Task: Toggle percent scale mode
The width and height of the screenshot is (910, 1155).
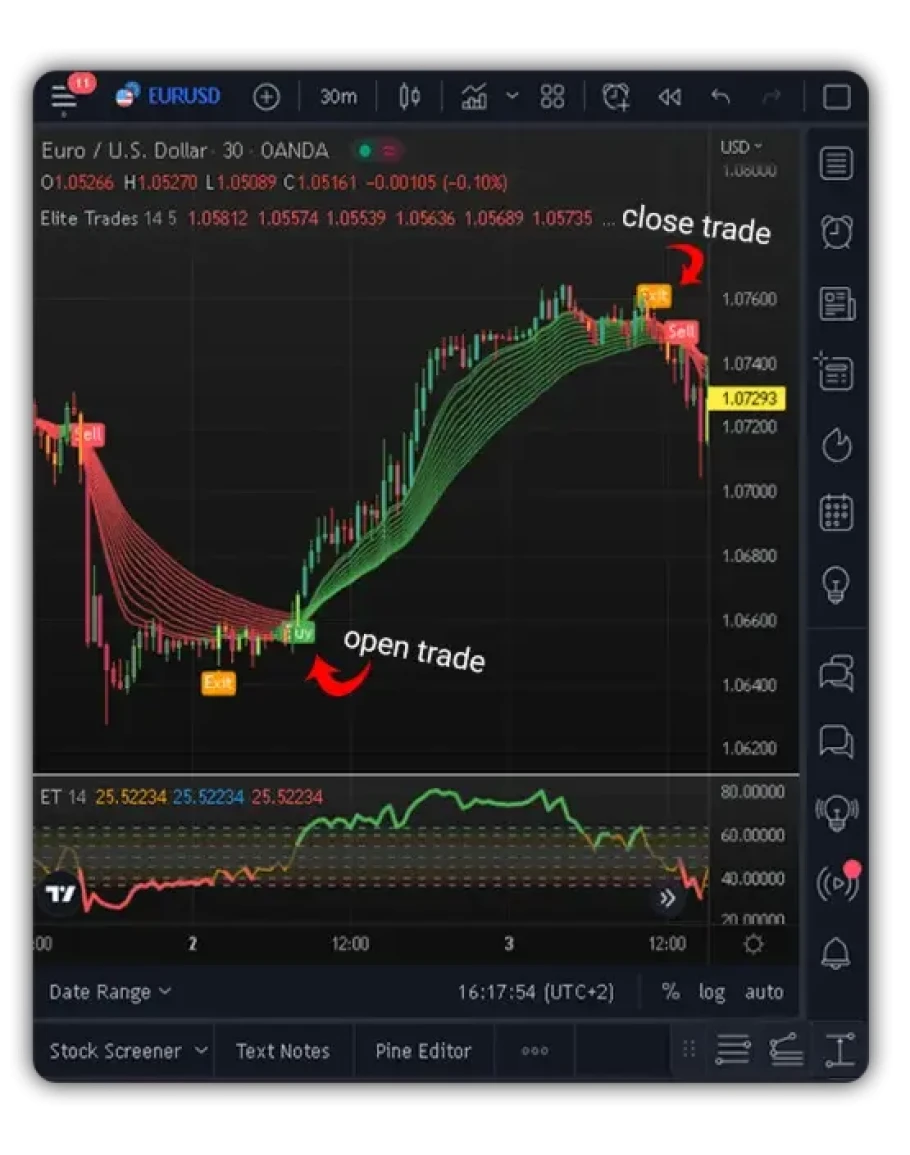Action: (x=670, y=991)
